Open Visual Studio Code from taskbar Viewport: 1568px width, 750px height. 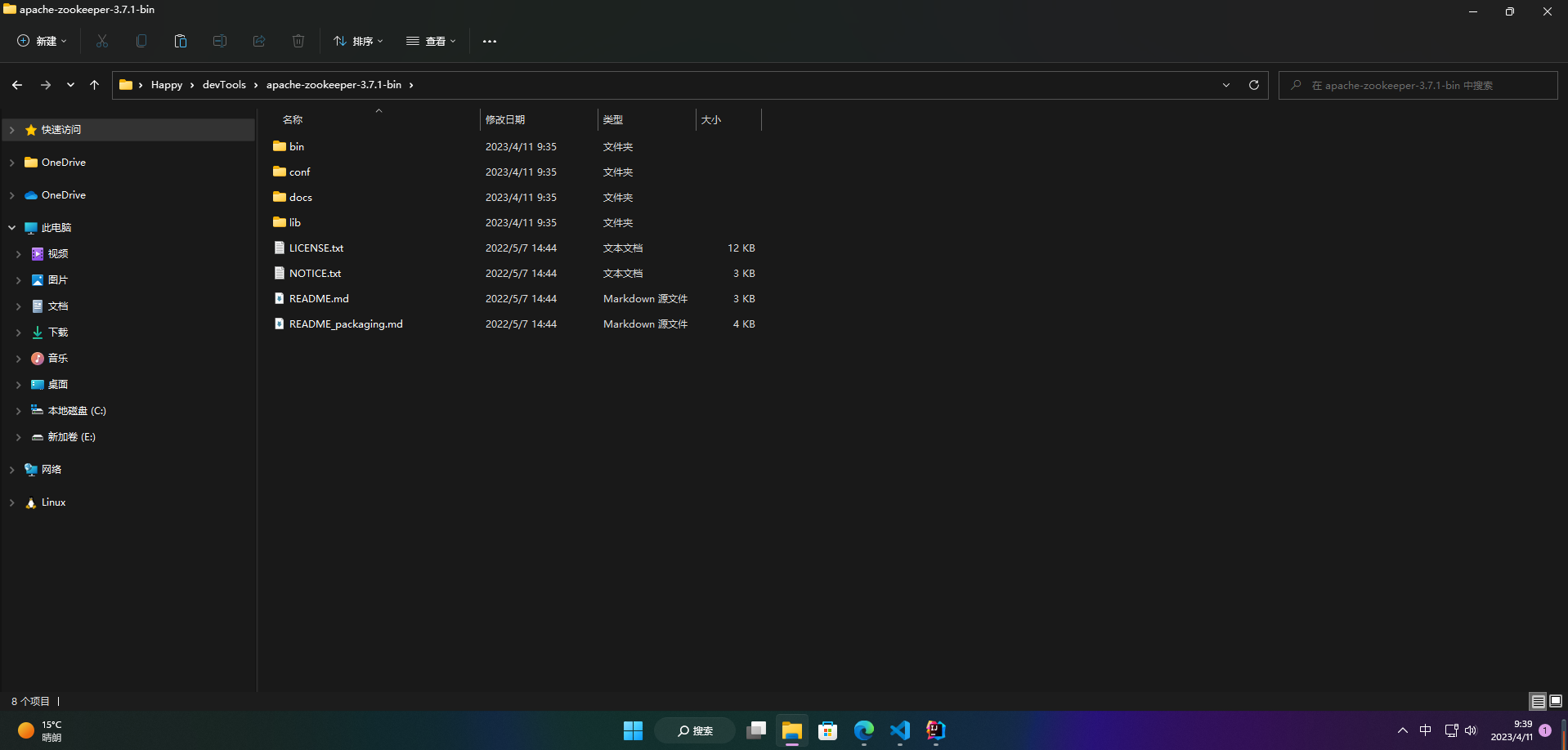900,730
